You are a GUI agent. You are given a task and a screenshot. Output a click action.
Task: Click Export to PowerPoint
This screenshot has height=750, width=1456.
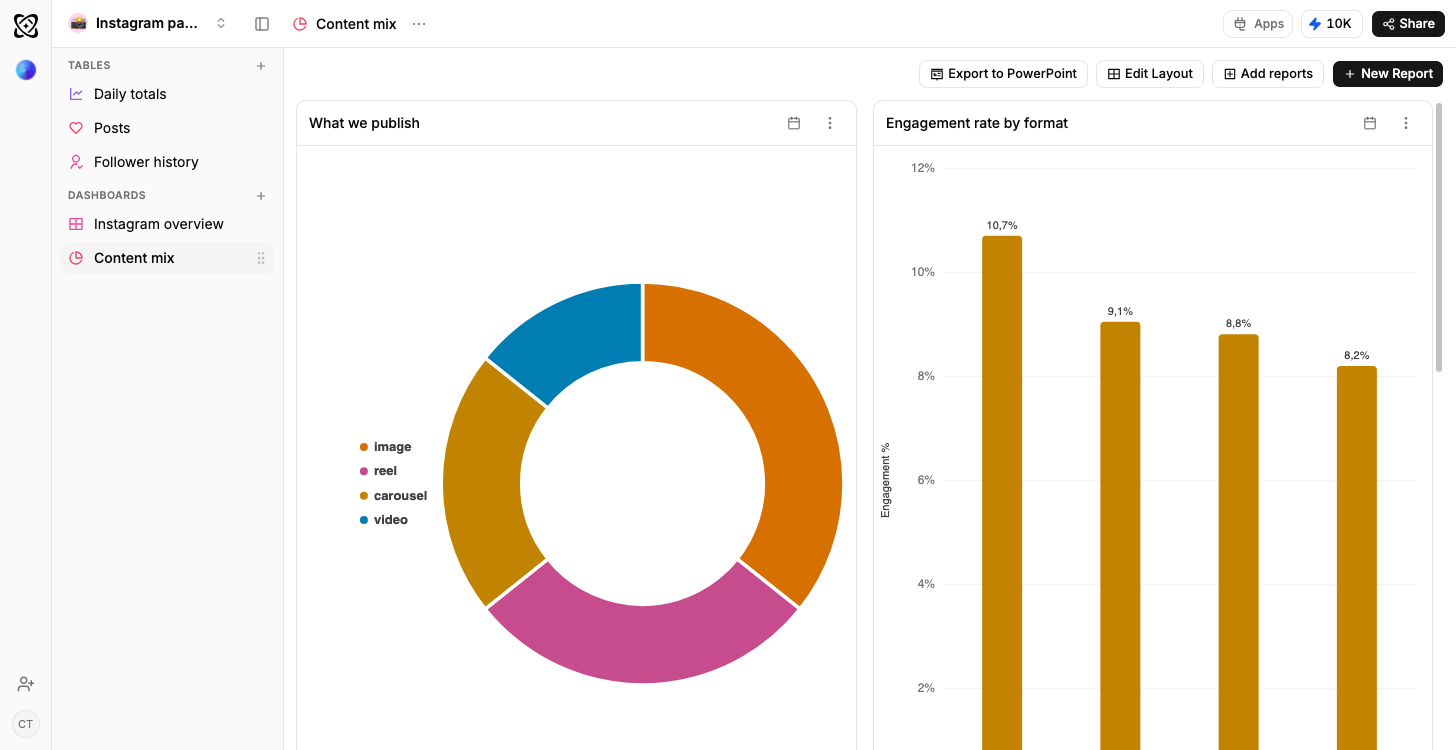[1003, 74]
